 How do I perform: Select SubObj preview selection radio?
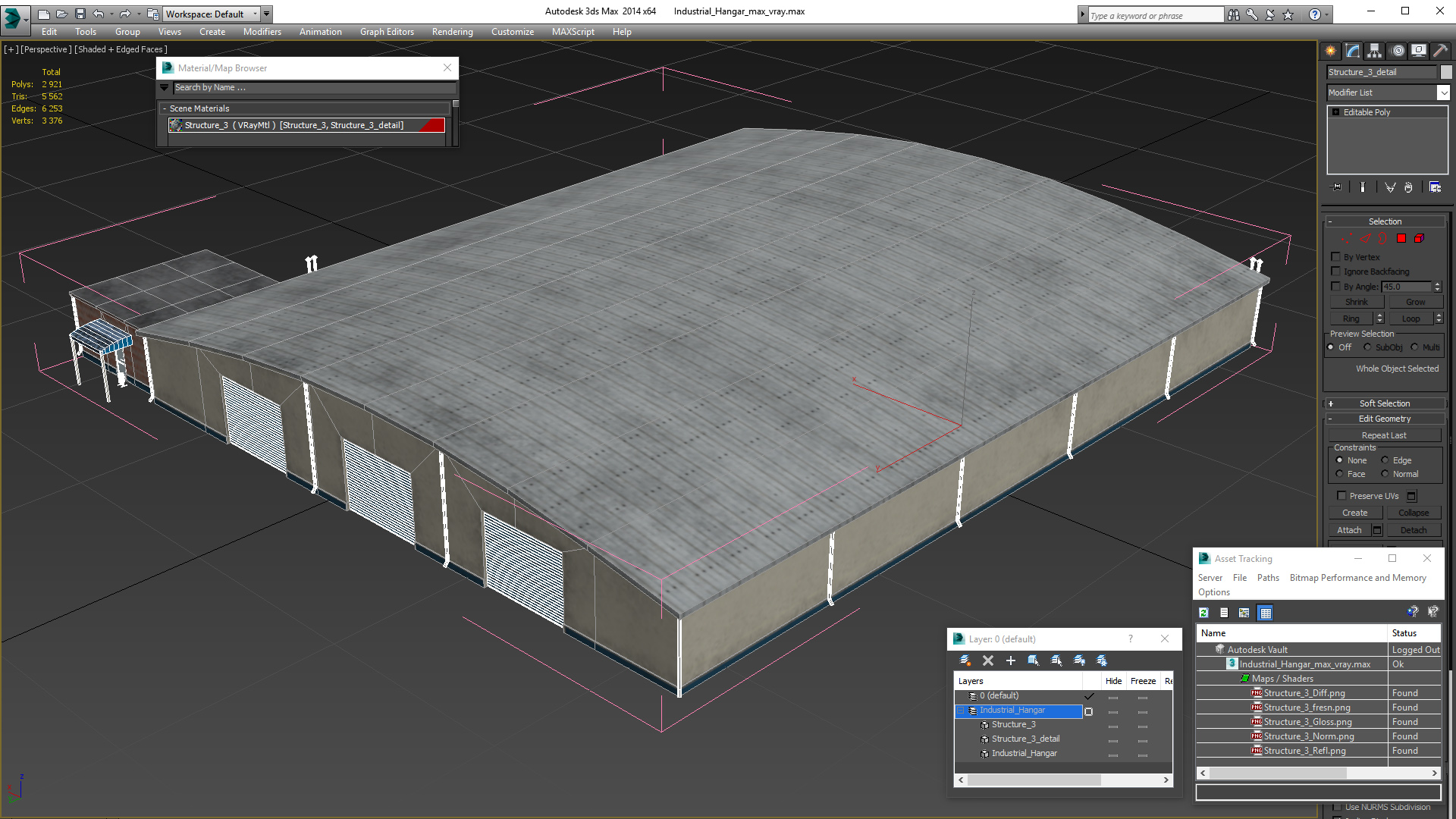[x=1367, y=347]
